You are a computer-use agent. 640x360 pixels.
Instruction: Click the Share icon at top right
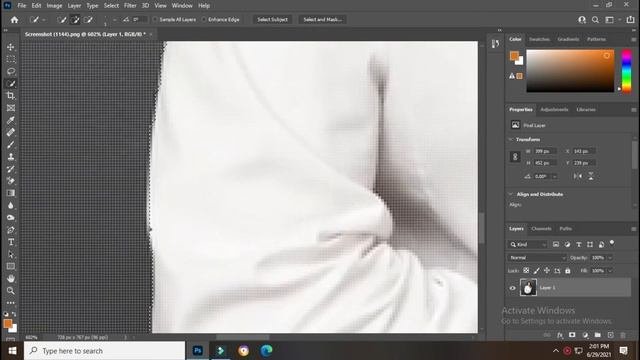point(631,20)
